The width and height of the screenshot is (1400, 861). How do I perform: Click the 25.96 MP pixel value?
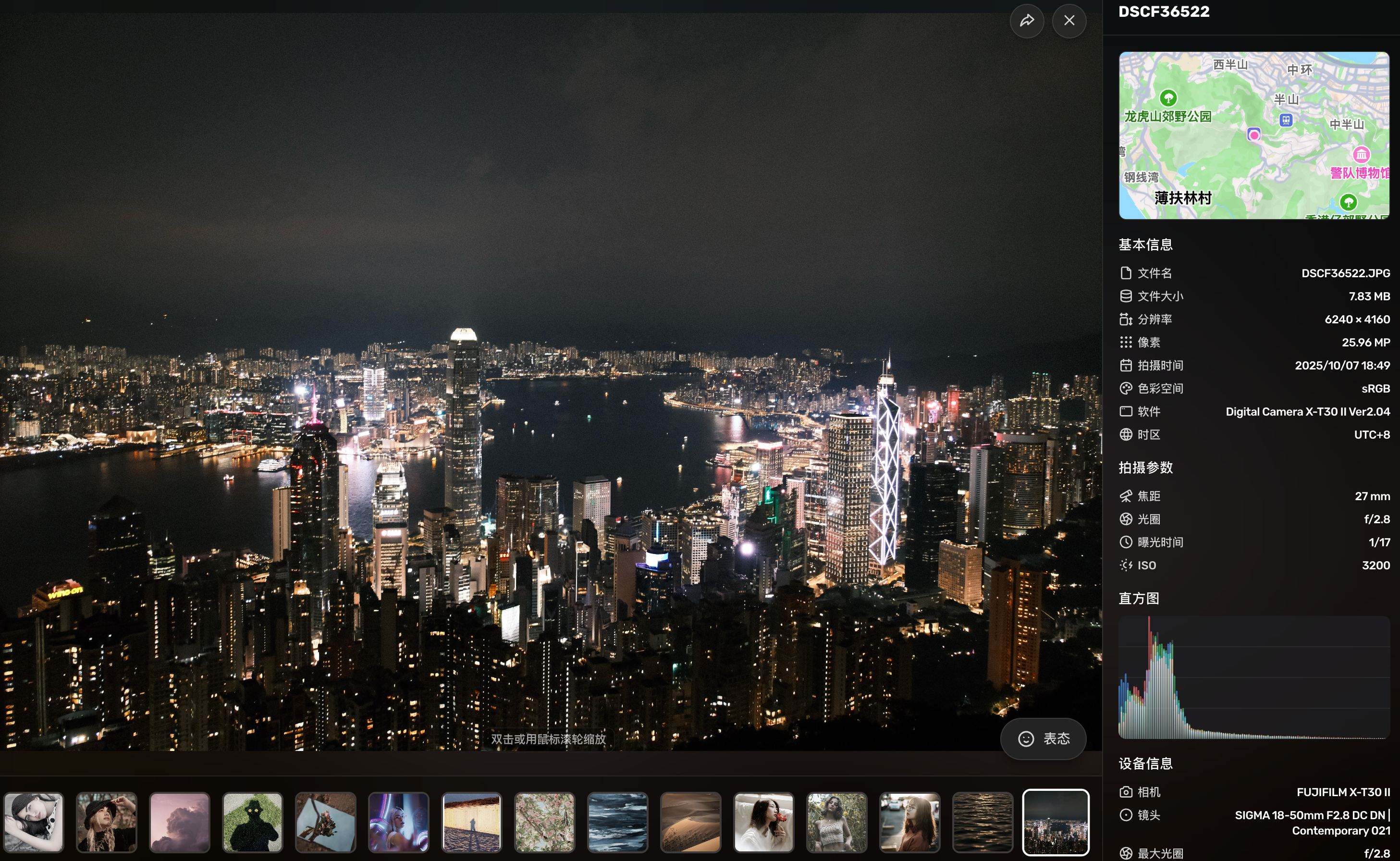coord(1365,342)
